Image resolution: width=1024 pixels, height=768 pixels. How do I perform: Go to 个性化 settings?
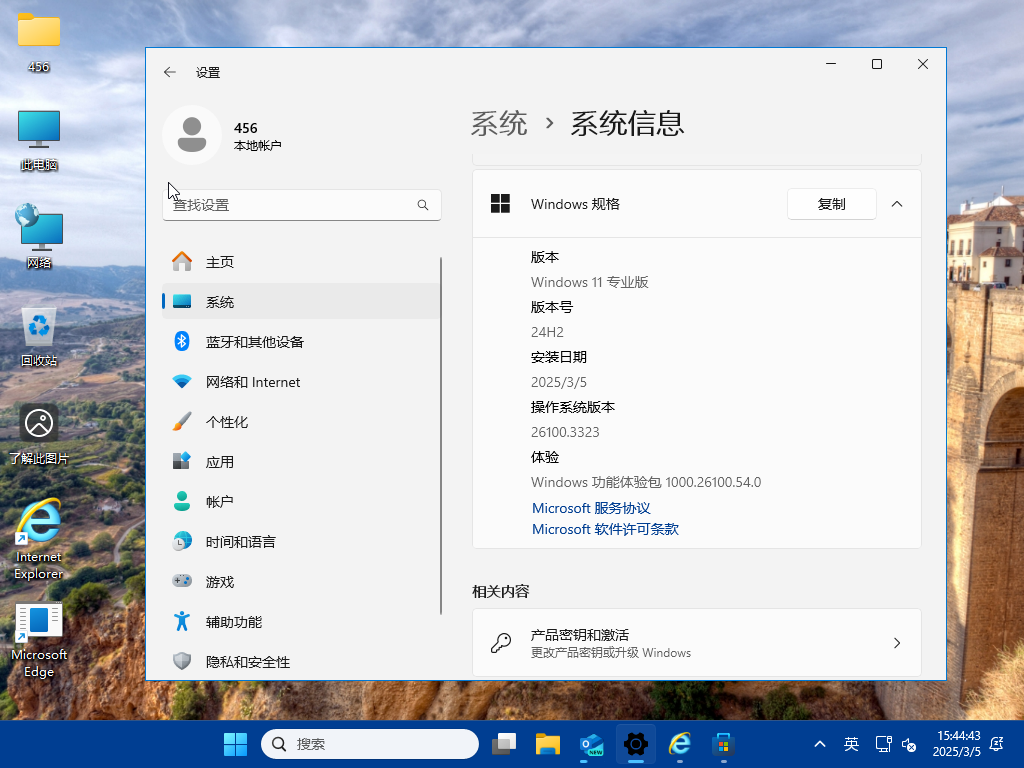point(302,422)
